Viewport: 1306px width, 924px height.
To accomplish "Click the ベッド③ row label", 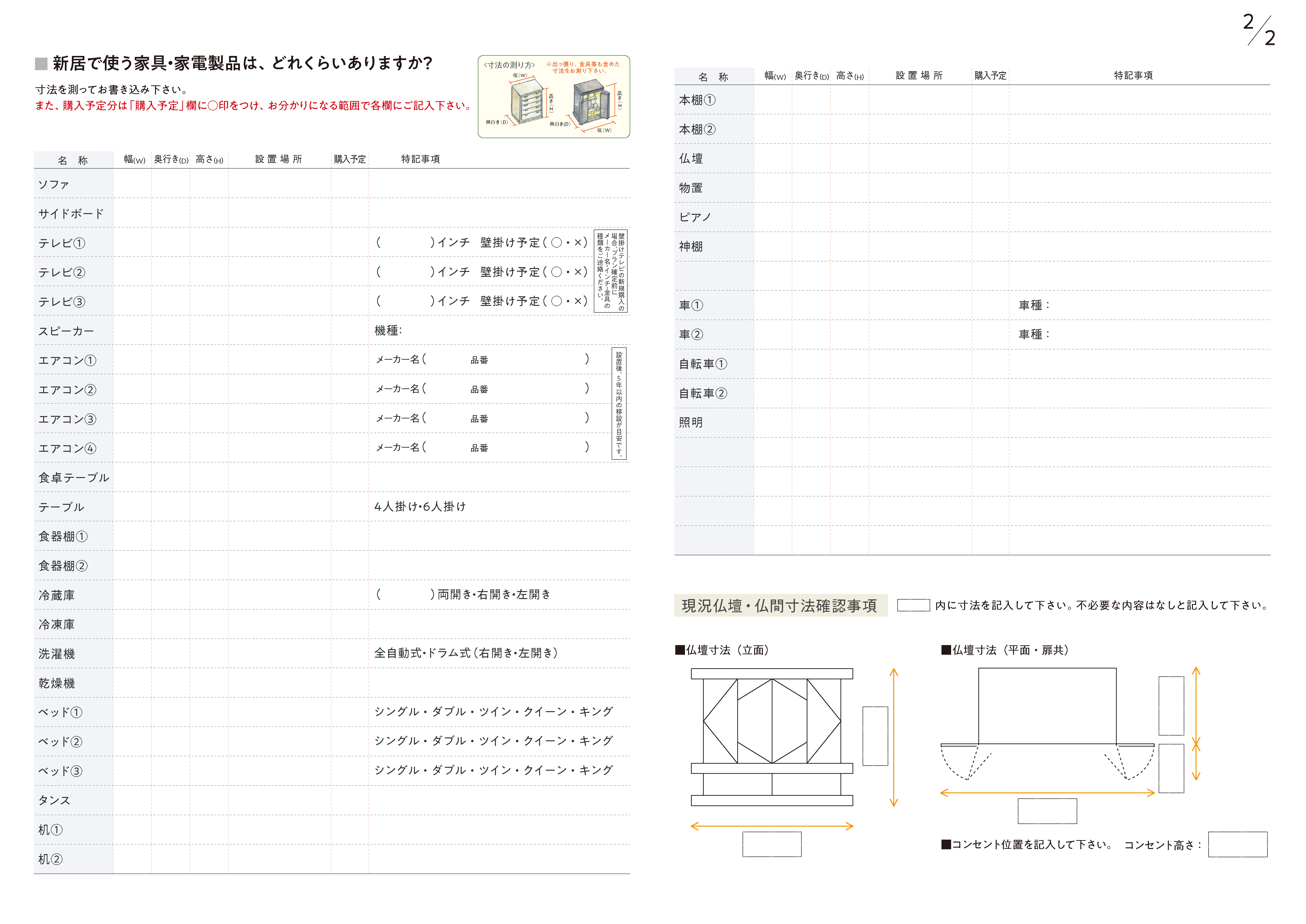I will coord(60,771).
